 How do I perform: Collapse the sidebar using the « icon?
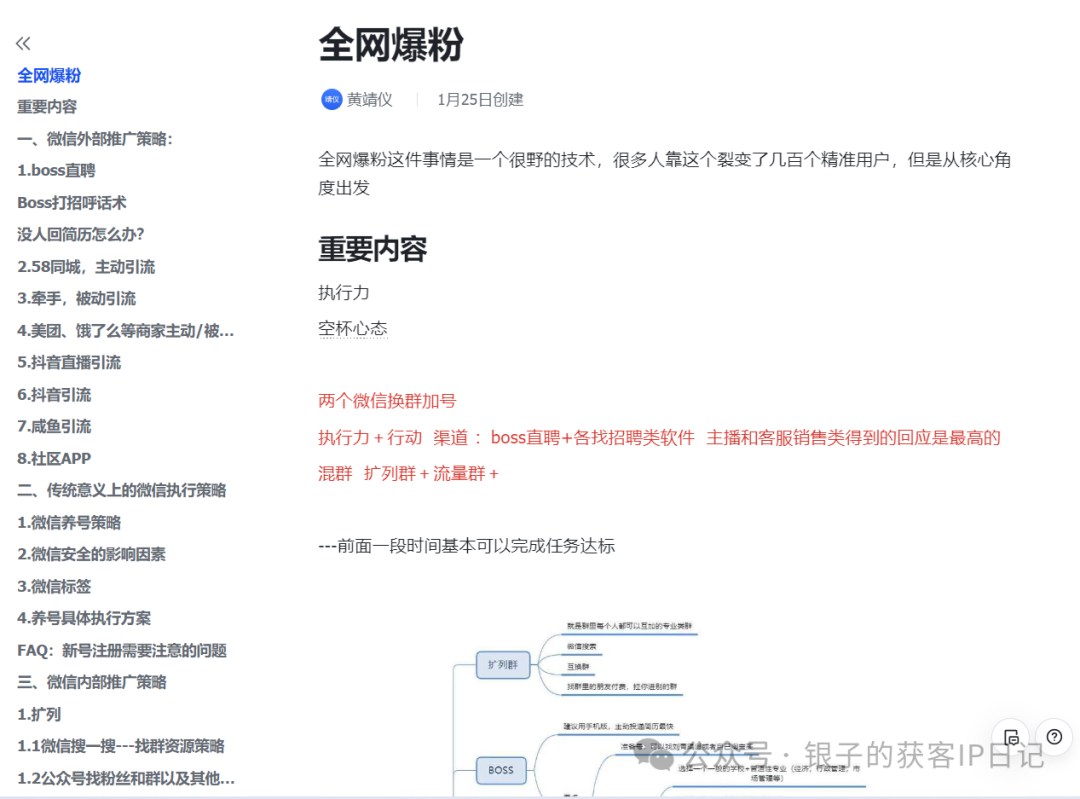pyautogui.click(x=22, y=43)
